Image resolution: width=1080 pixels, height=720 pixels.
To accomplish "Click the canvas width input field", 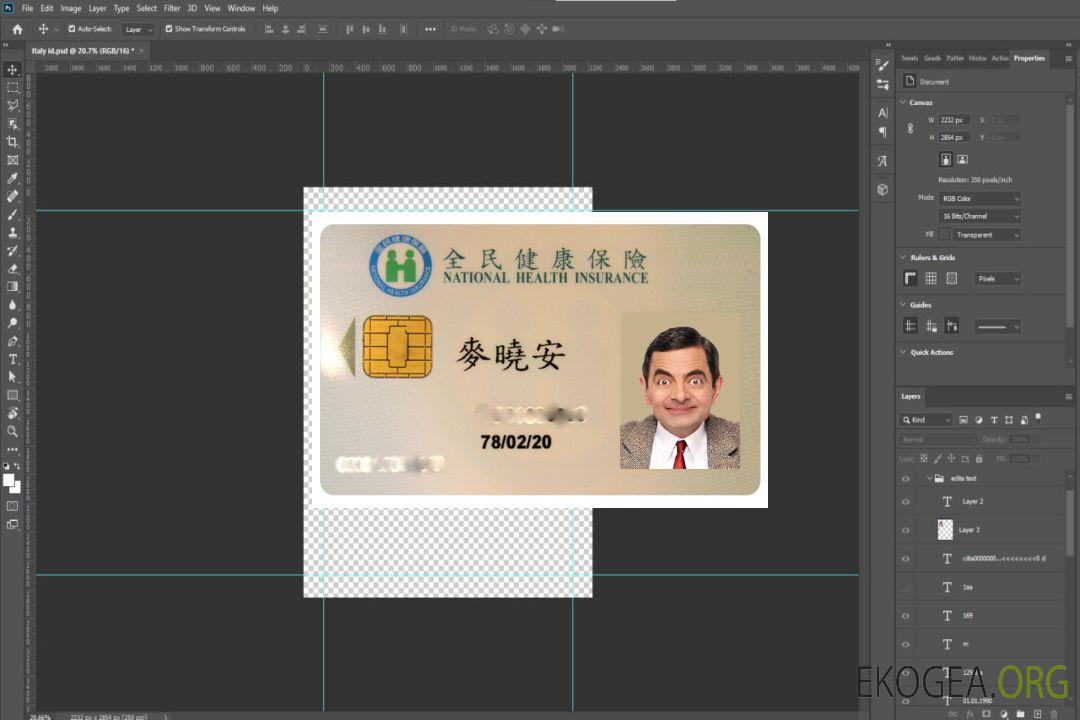I will pos(954,120).
